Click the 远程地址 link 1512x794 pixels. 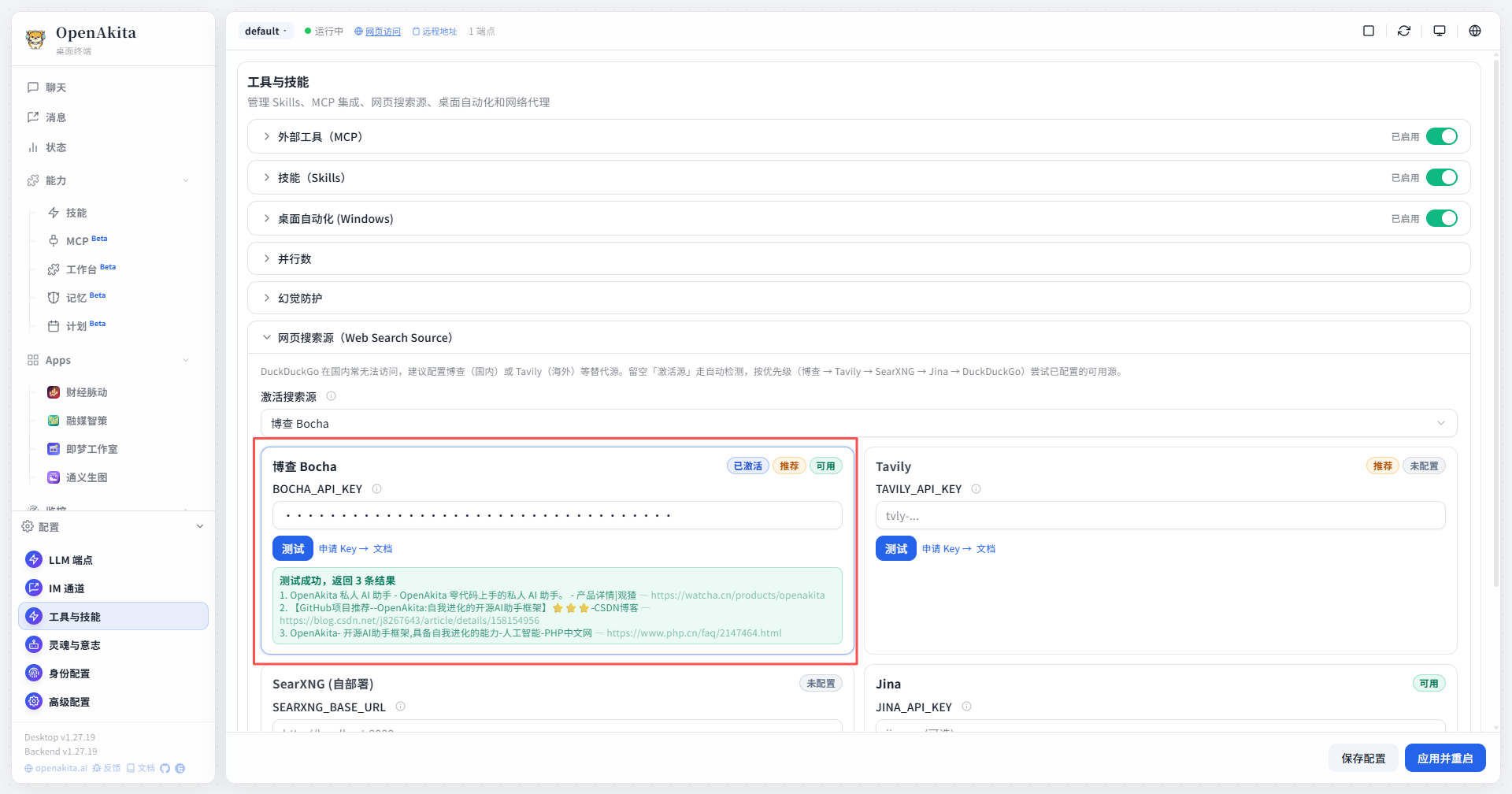coord(435,32)
